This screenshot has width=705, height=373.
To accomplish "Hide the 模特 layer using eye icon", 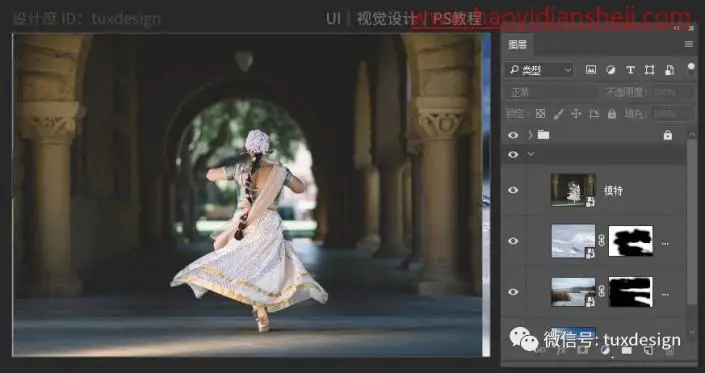I will tap(513, 190).
